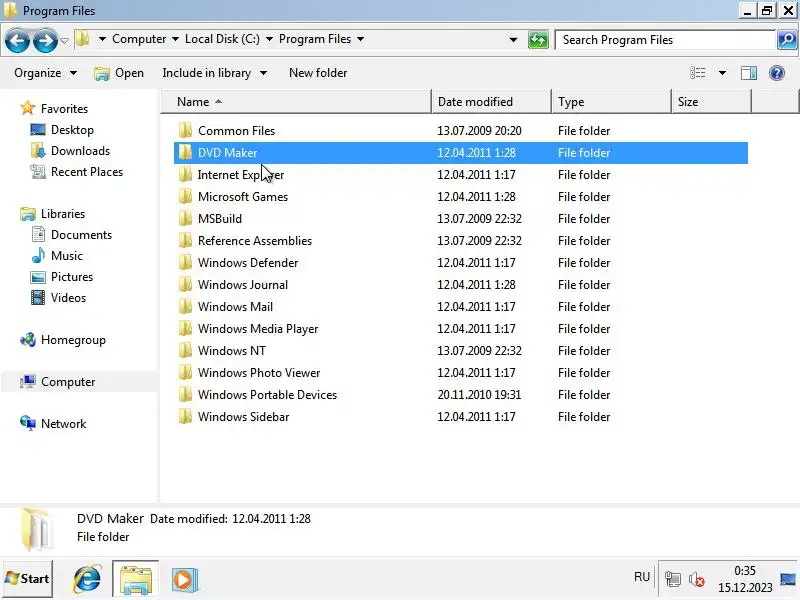
Task: Focus the Search Program Files field
Action: click(665, 40)
